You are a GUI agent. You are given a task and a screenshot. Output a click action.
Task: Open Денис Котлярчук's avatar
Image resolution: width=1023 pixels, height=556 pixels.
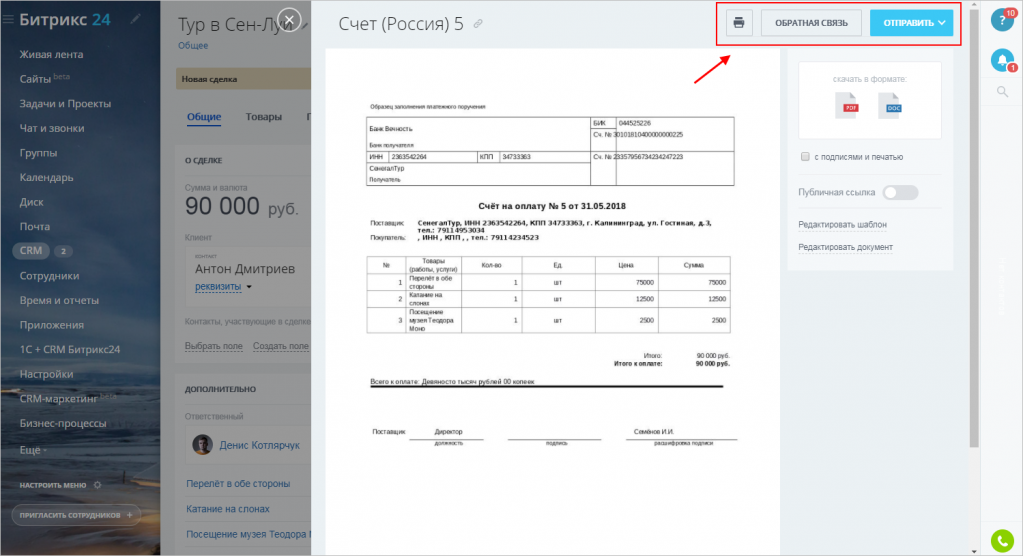(202, 444)
